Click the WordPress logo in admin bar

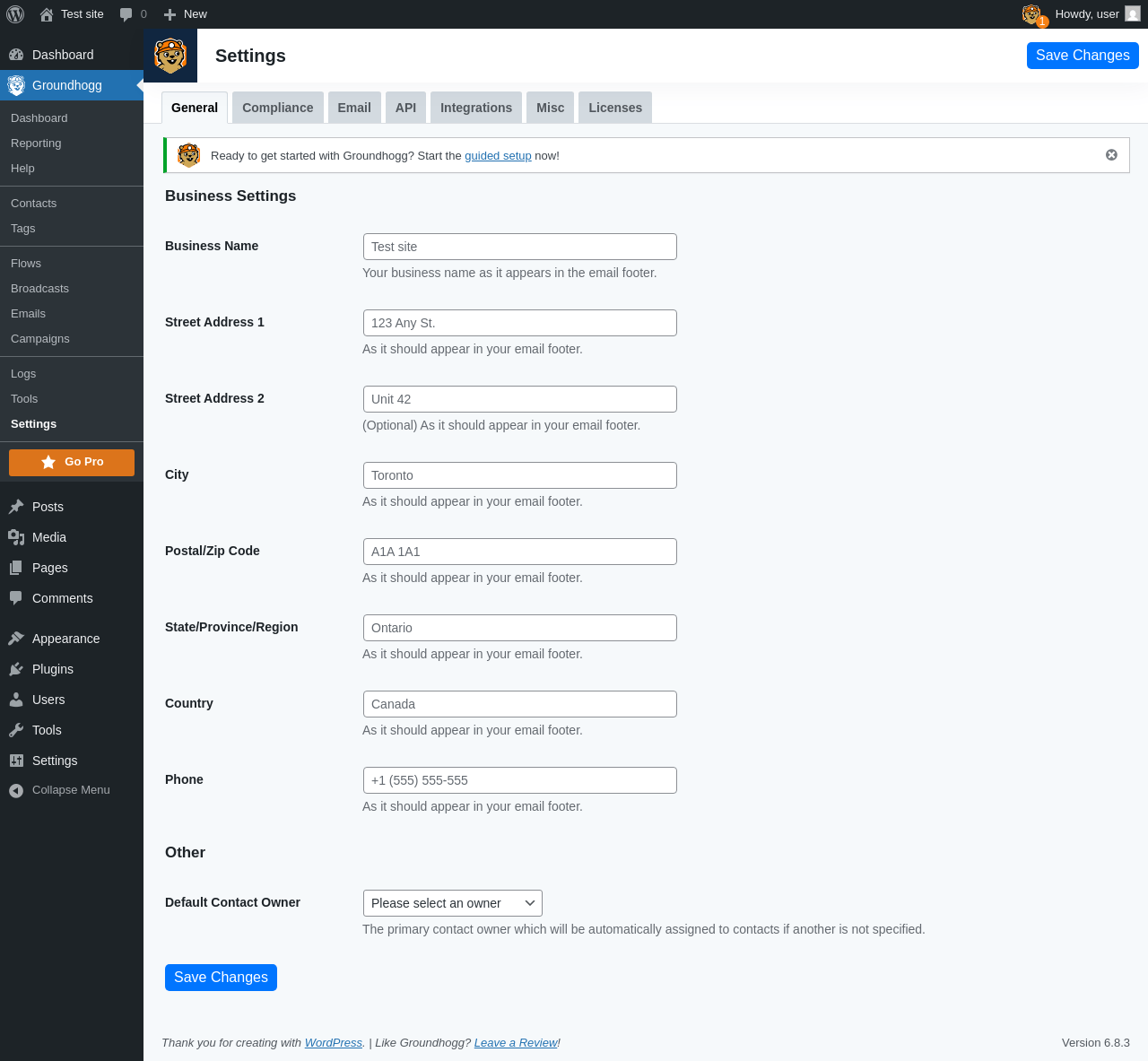pos(15,14)
